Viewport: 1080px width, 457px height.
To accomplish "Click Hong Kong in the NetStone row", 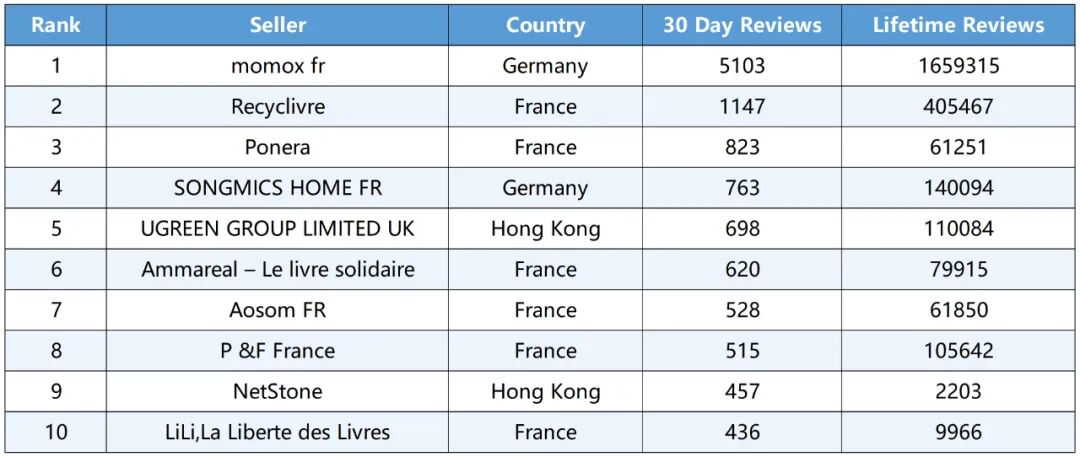I will tap(545, 391).
